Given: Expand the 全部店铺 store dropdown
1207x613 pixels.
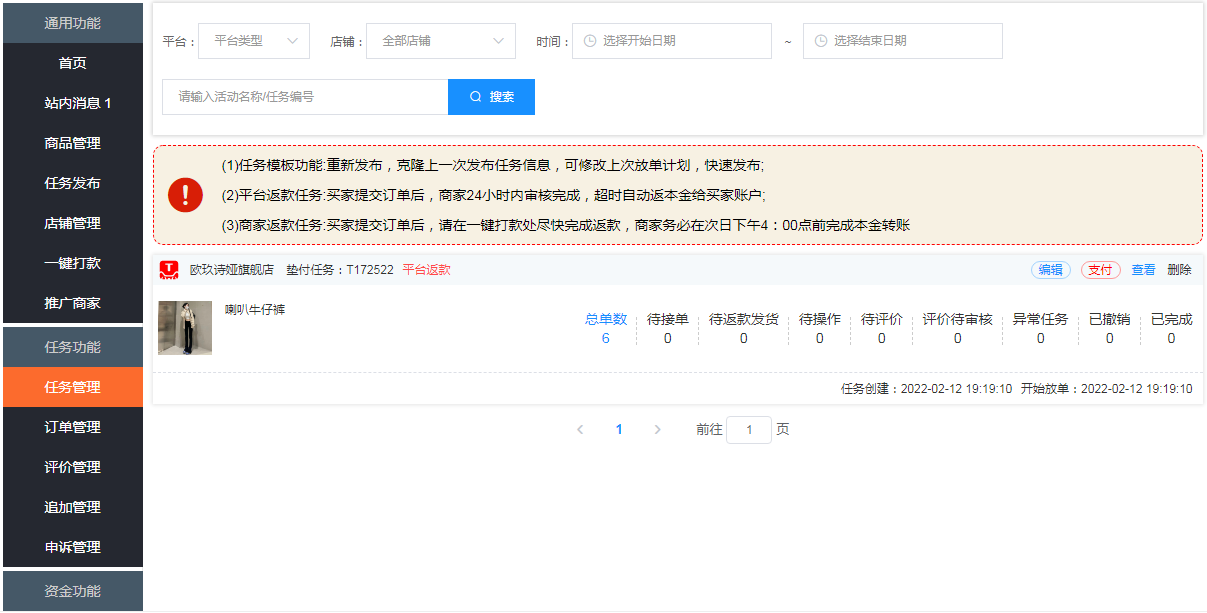Looking at the screenshot, I should pos(440,41).
